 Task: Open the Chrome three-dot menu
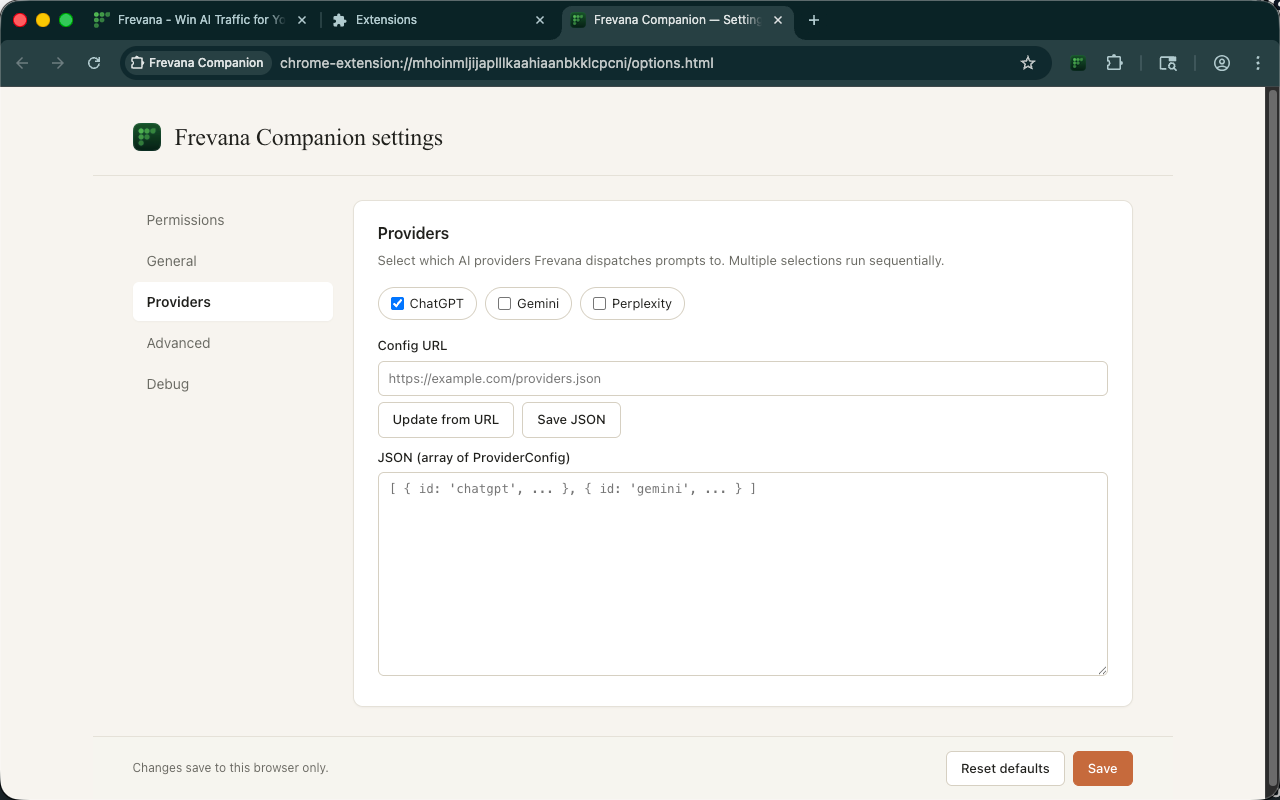(1258, 63)
